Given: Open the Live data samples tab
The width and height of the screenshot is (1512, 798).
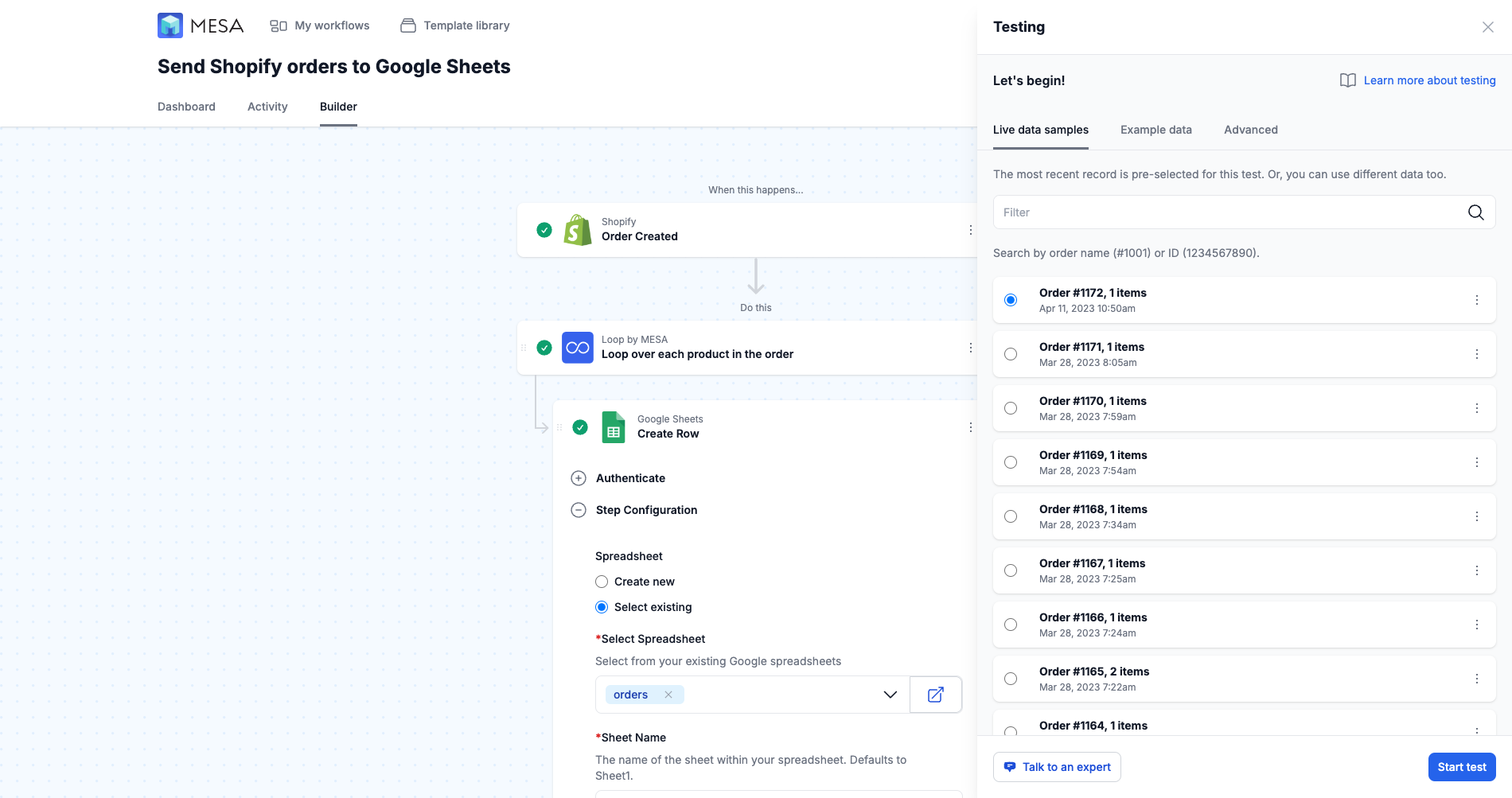Looking at the screenshot, I should (1041, 130).
